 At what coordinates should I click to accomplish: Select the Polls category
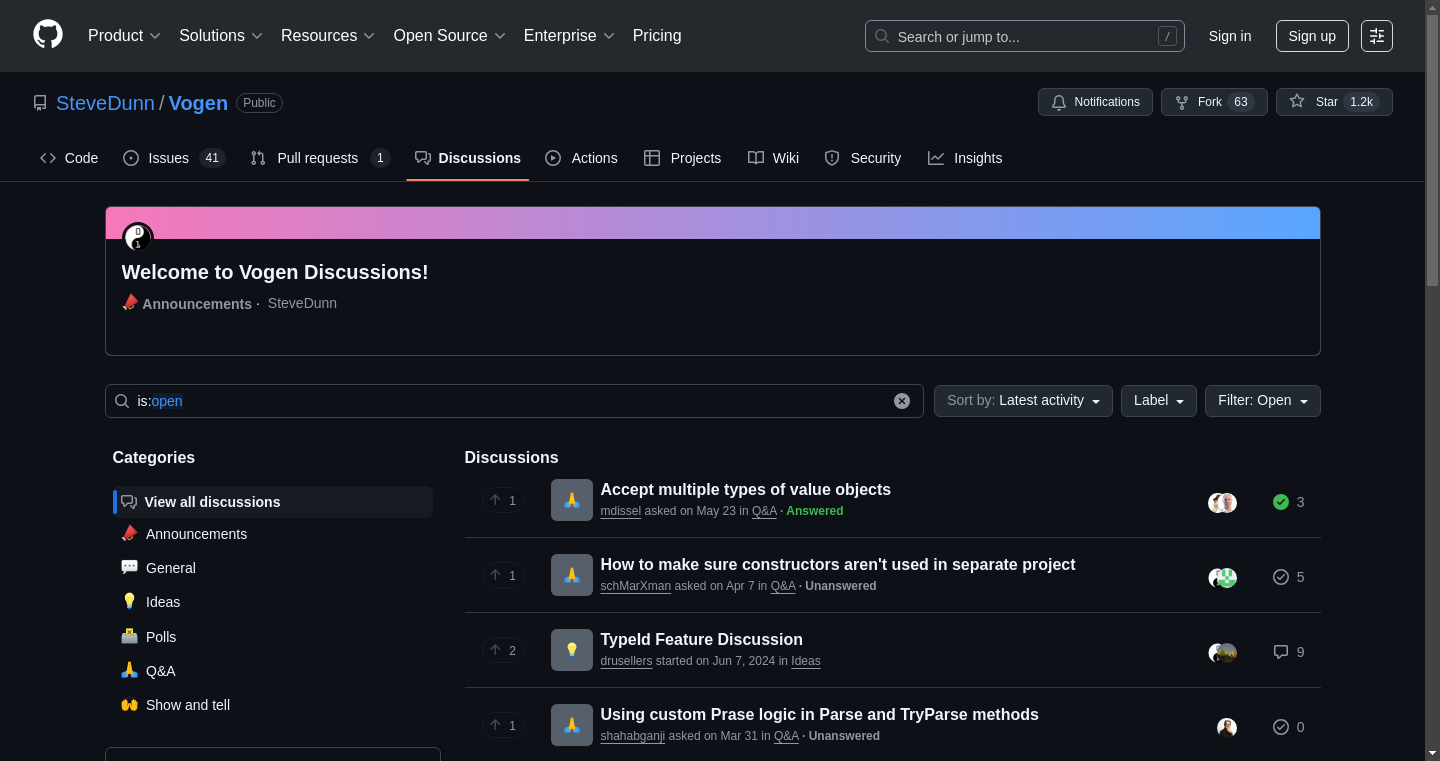273,637
